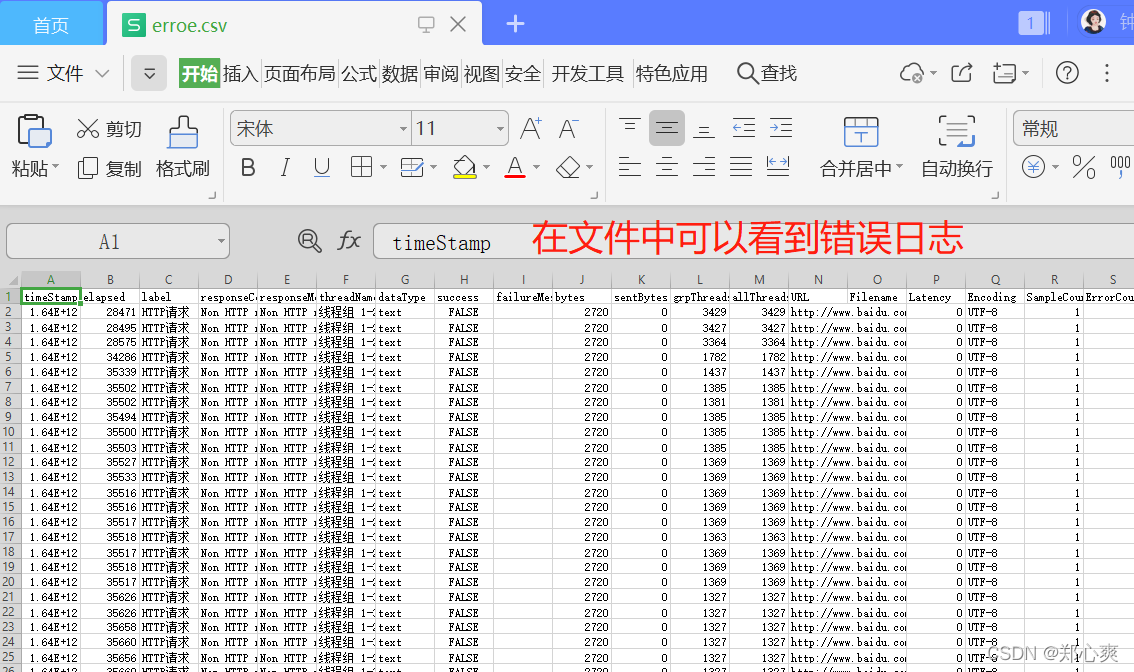
Task: Click the formula bar showing timeStamp
Action: tap(753, 242)
